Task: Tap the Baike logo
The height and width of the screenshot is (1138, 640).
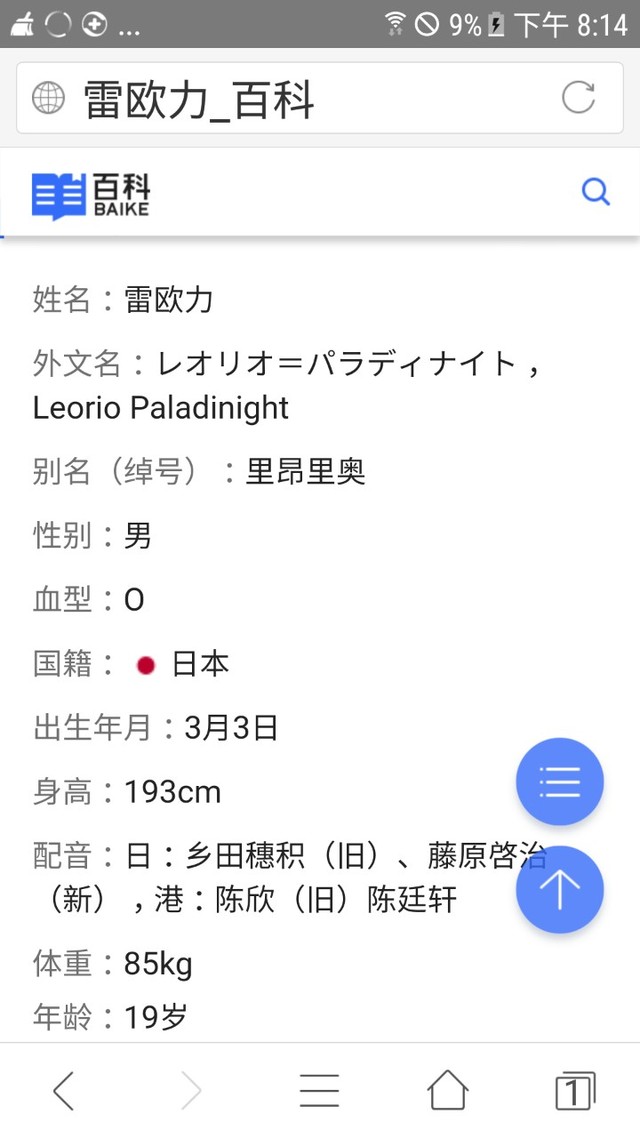Action: point(91,195)
